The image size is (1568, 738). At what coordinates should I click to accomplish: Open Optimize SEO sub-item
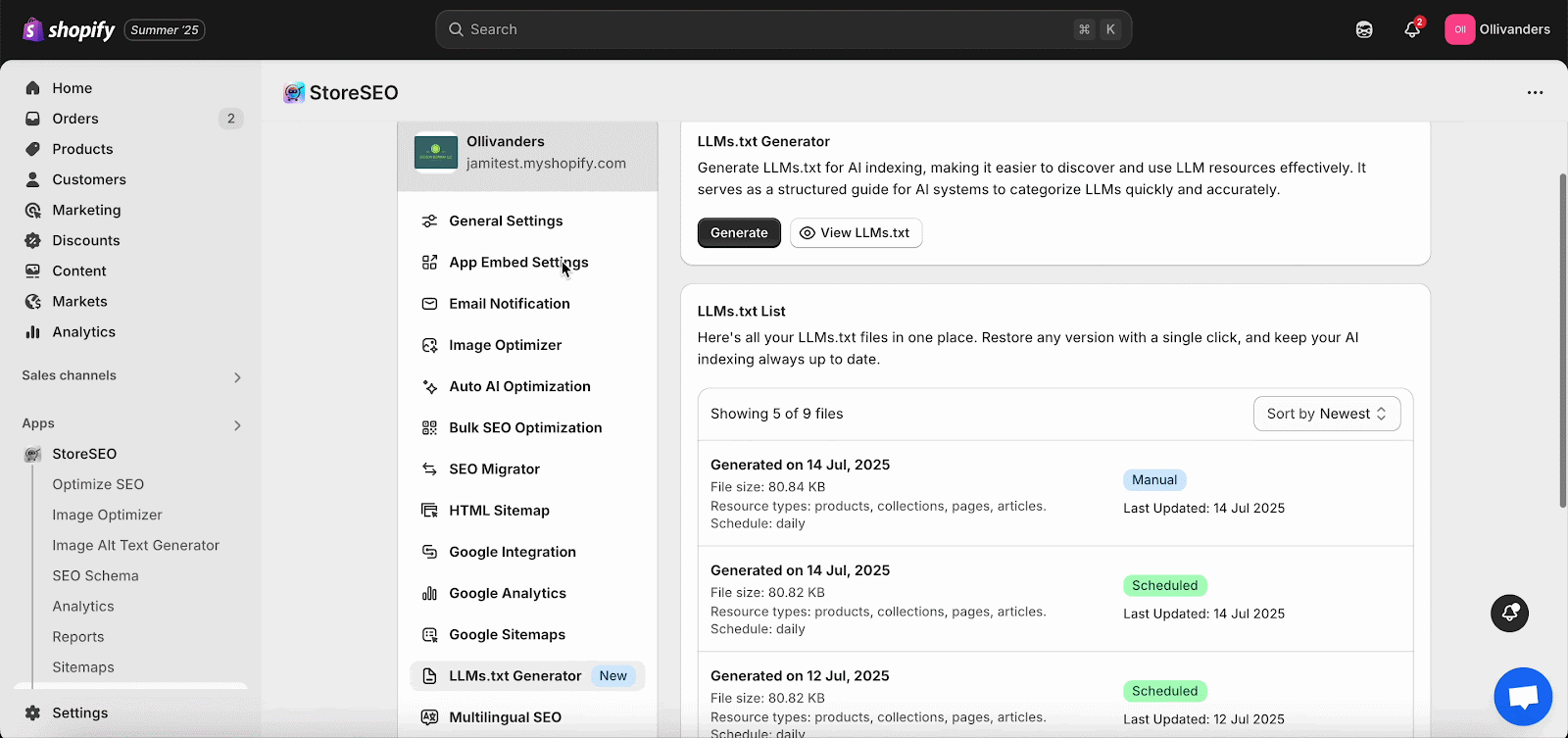(98, 484)
